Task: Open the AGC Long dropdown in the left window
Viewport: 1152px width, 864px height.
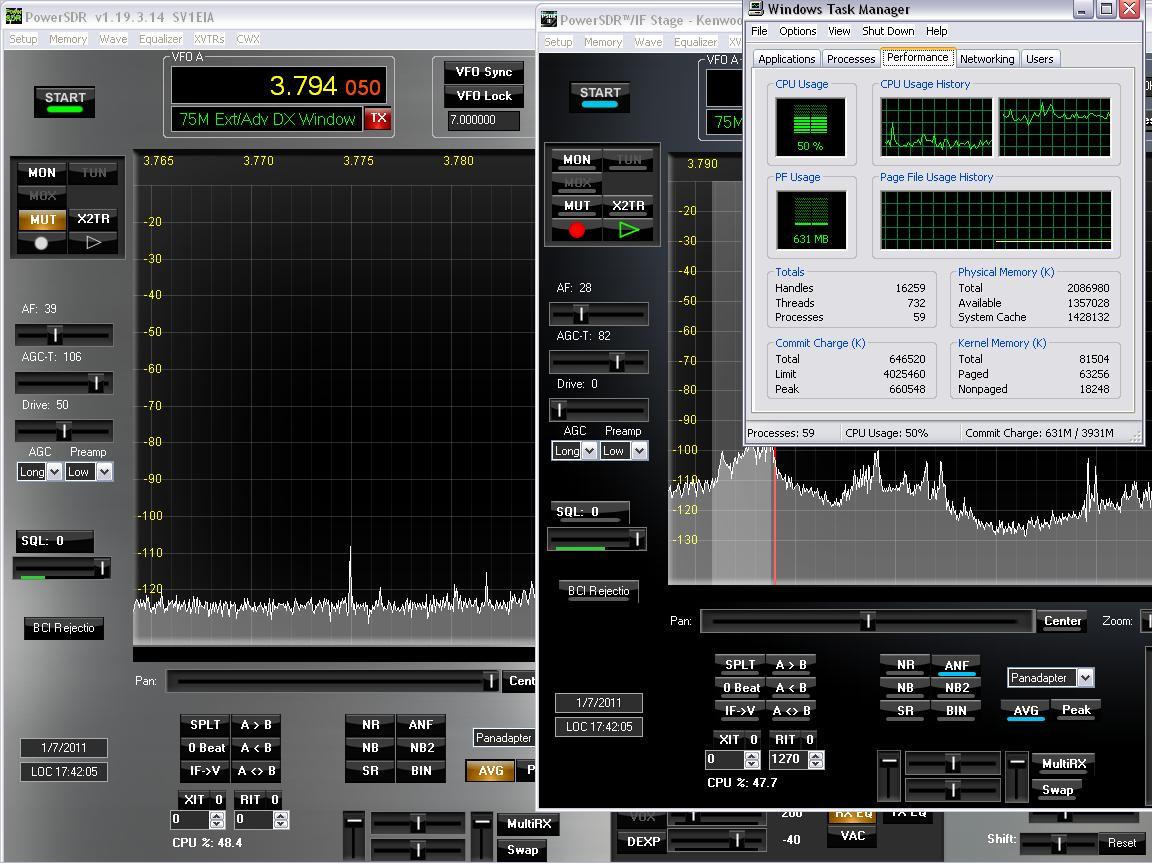Action: 52,472
